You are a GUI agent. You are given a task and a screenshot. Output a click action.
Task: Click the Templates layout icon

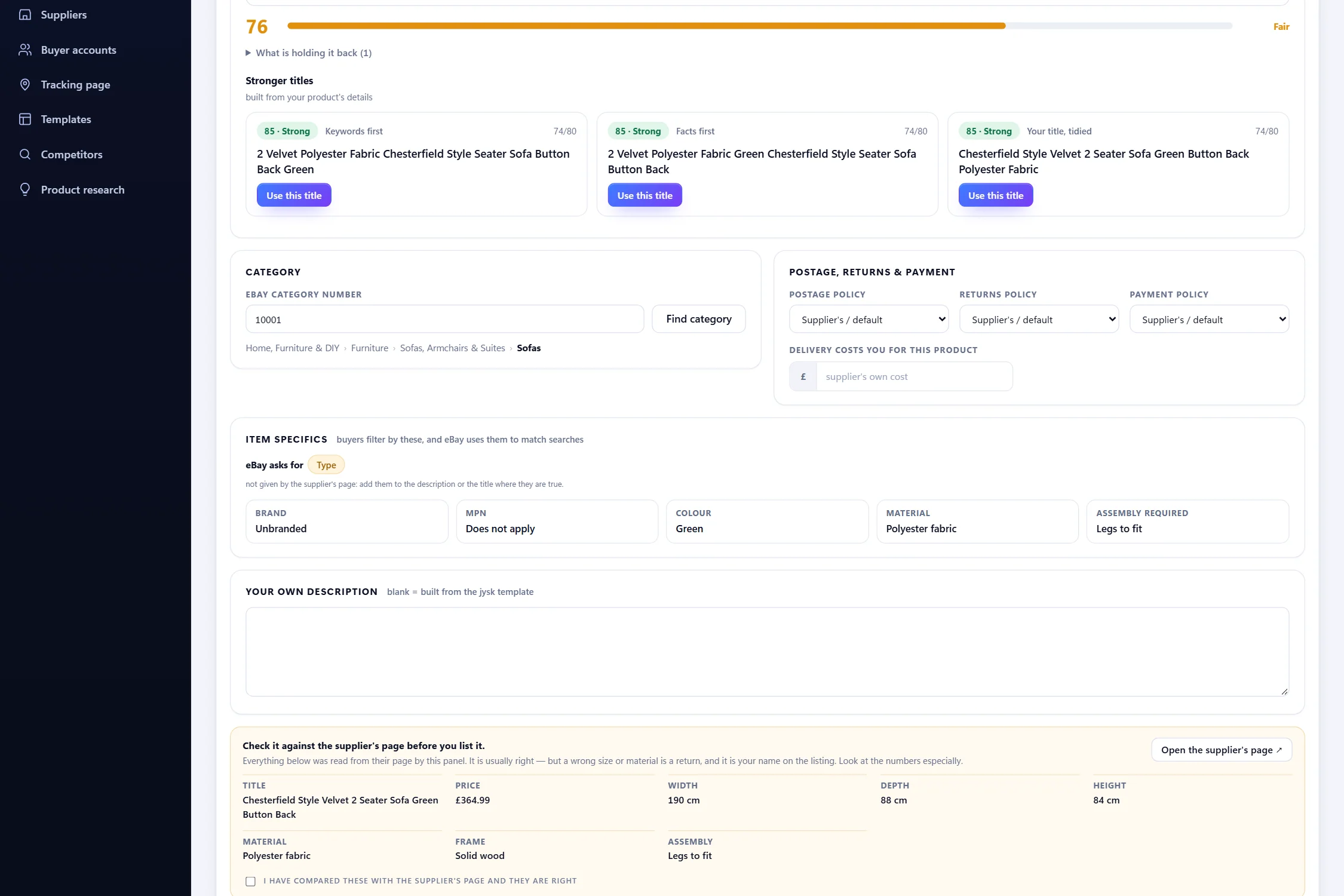(24, 119)
